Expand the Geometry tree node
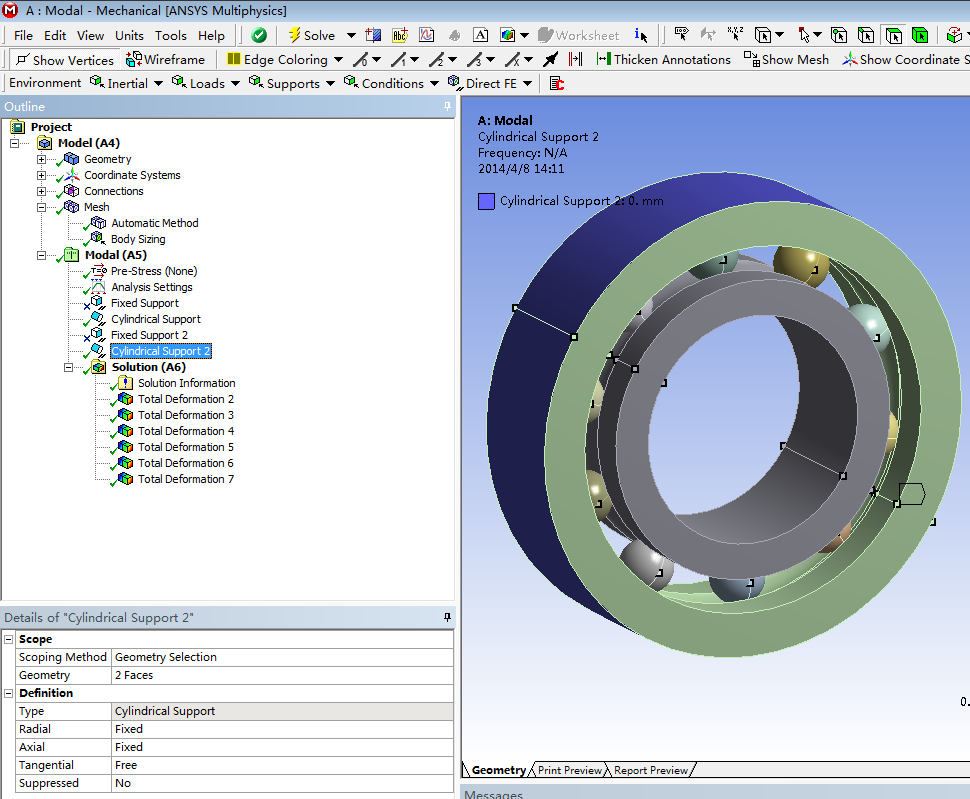The width and height of the screenshot is (970, 799). coord(41,159)
